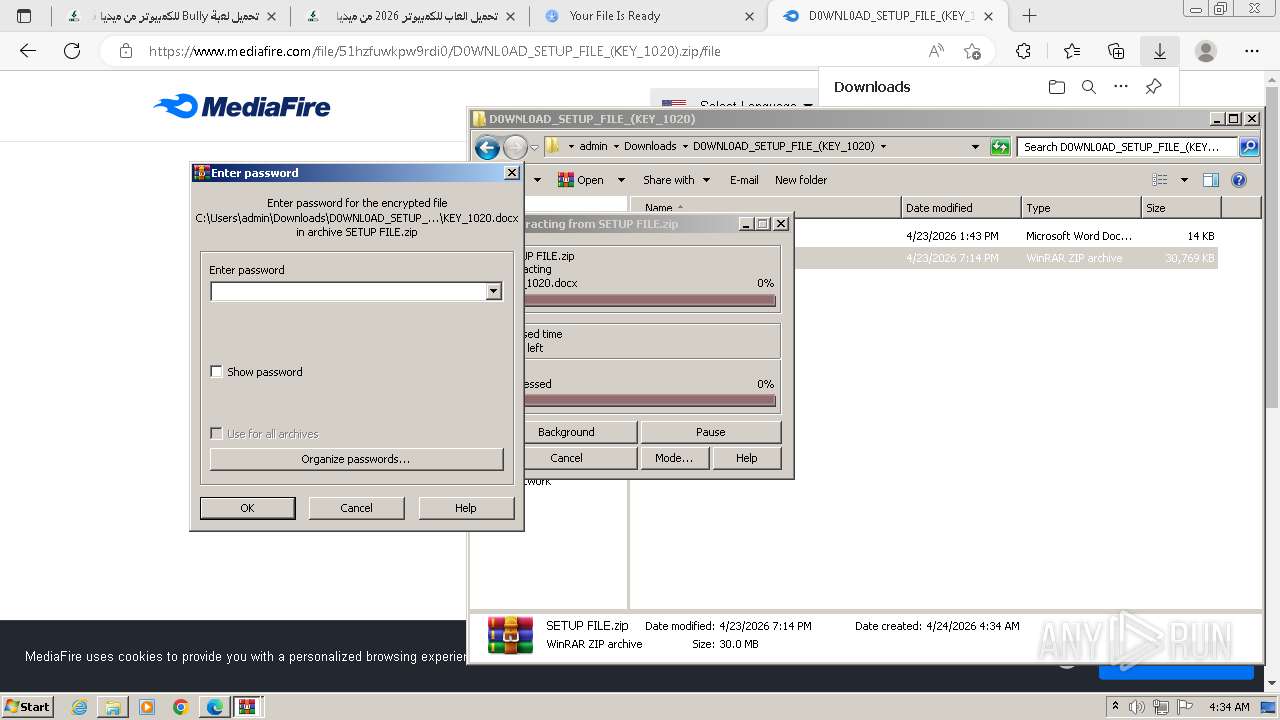Sort by Date modified column header
Viewport: 1280px width, 720px height.
[961, 208]
